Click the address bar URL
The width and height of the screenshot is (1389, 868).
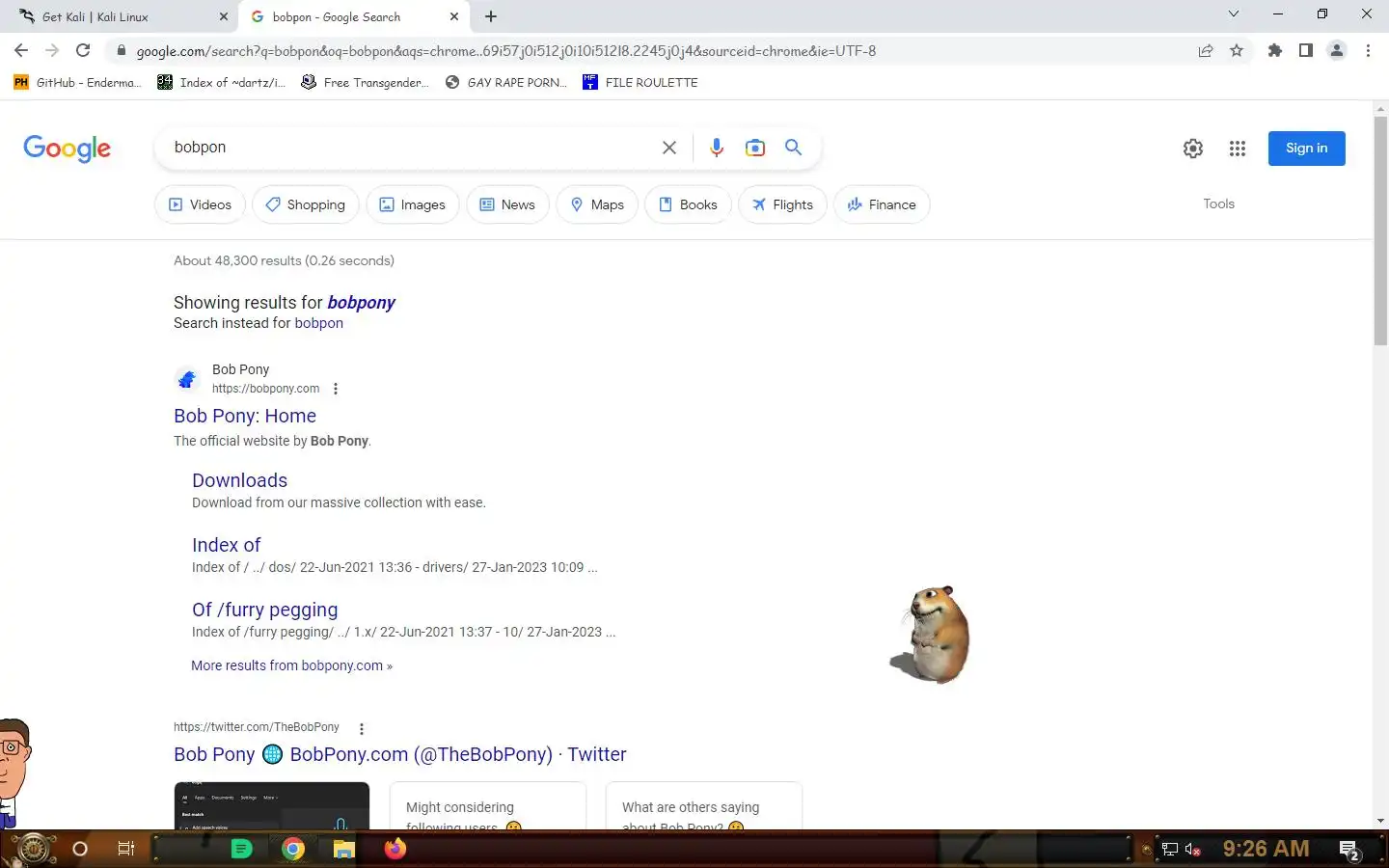click(x=505, y=51)
